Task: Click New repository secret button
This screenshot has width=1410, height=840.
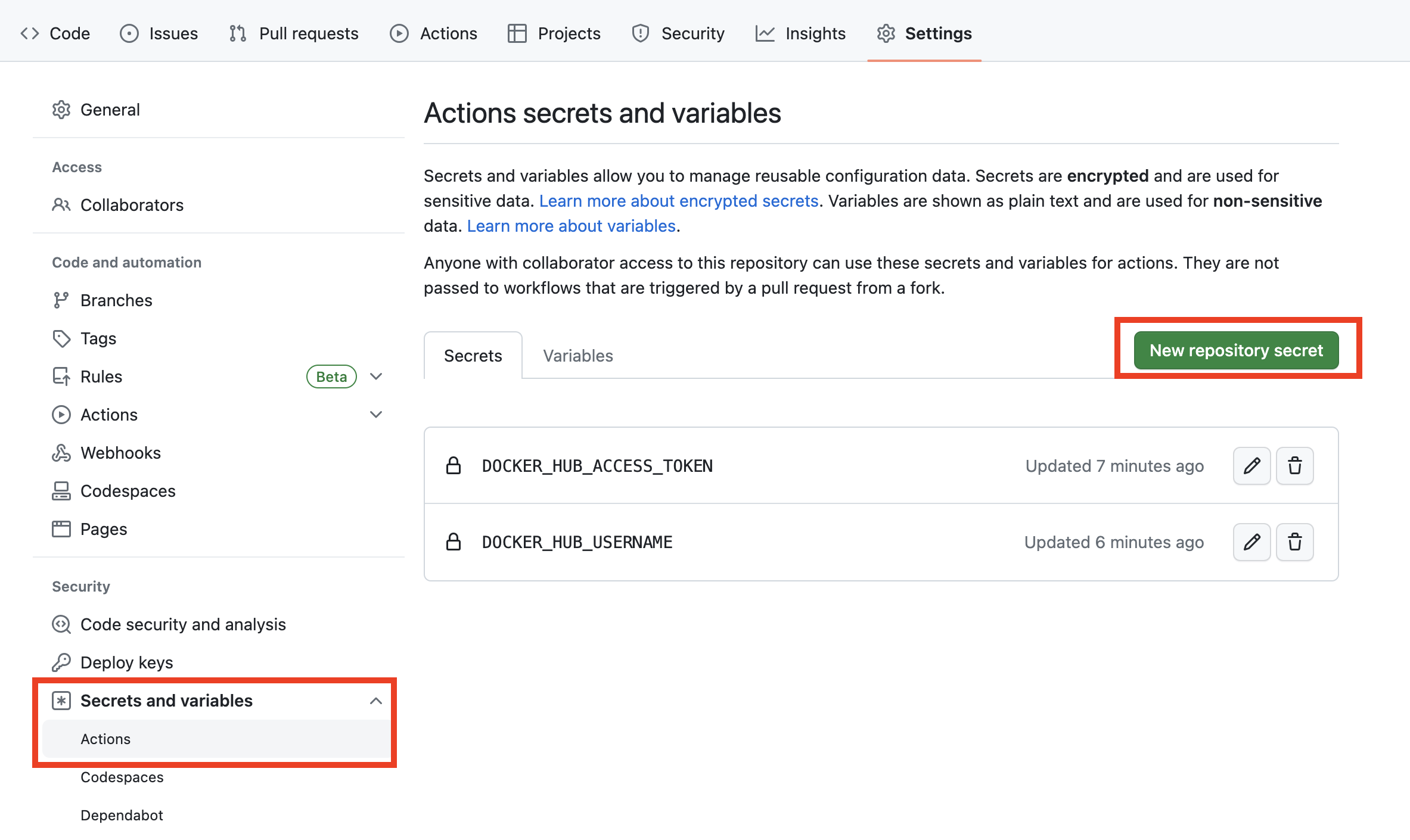Action: [x=1236, y=350]
